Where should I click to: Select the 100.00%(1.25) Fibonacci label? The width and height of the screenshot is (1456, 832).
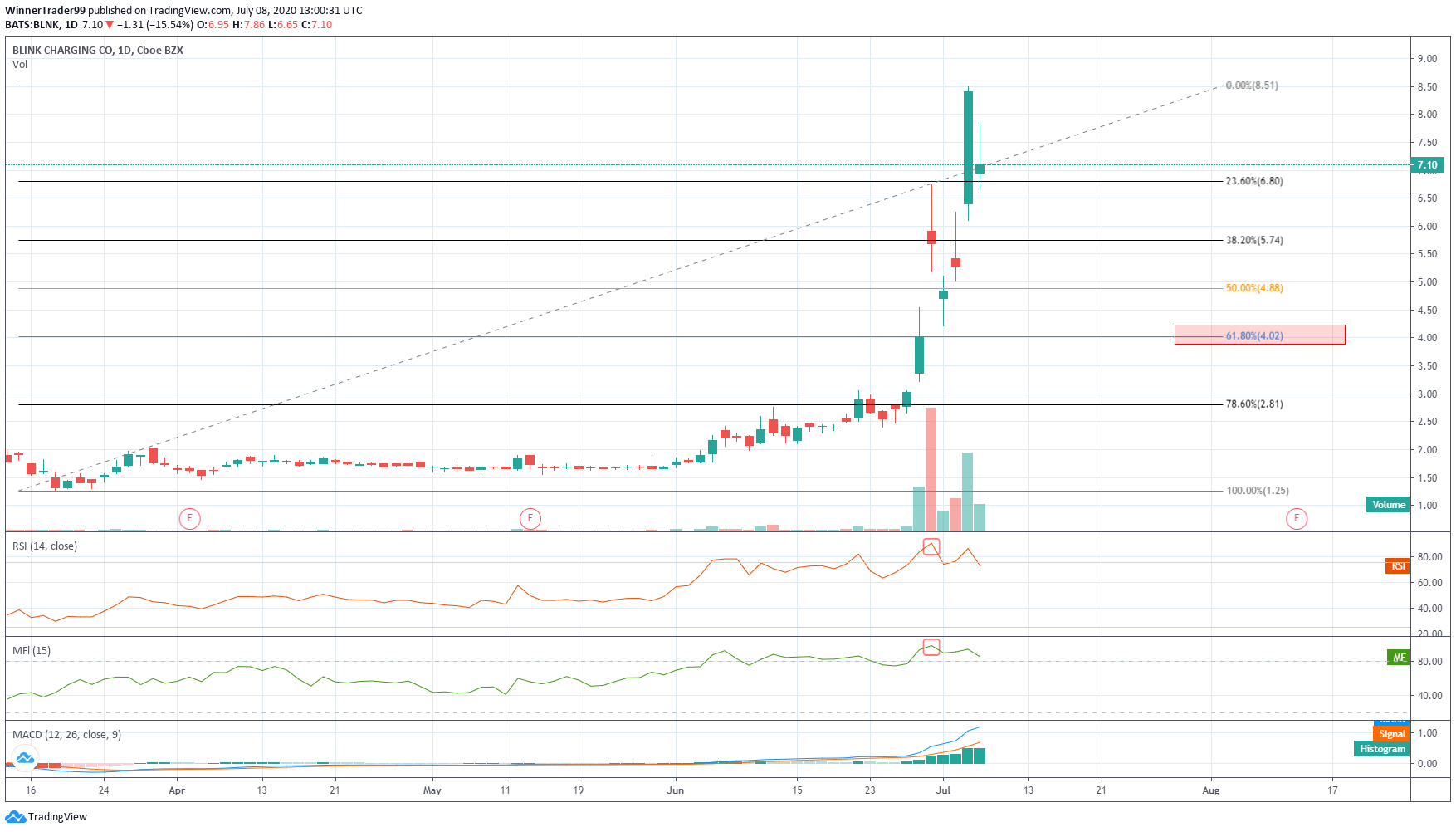[1258, 491]
